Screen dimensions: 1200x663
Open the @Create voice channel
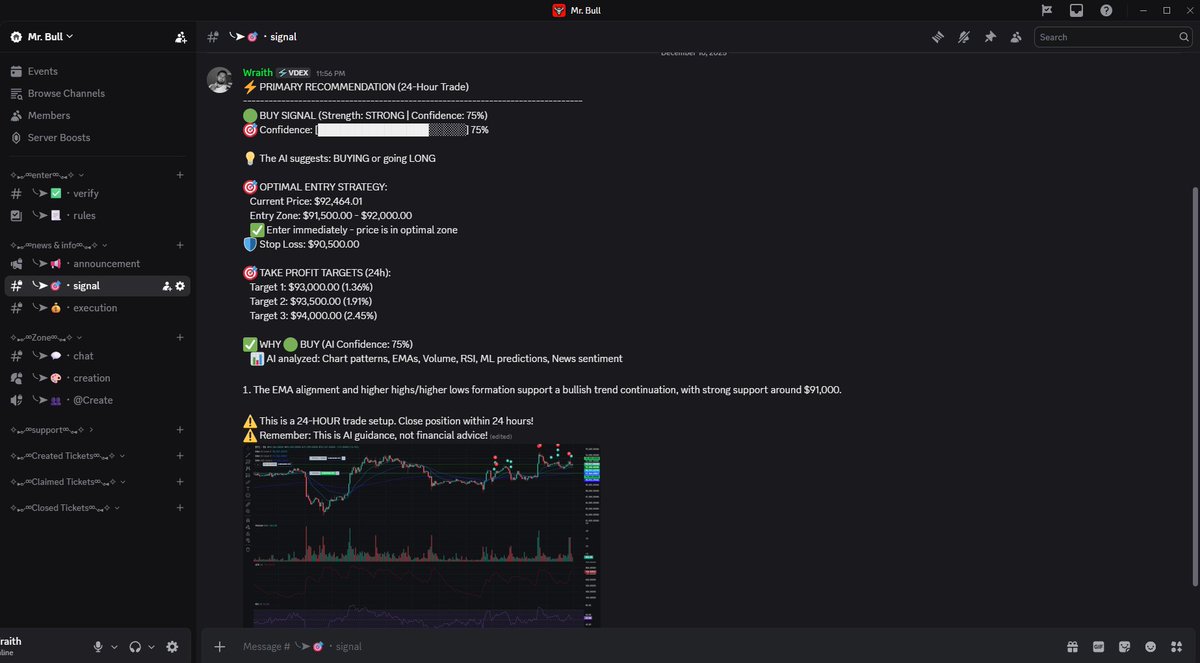pyautogui.click(x=98, y=400)
